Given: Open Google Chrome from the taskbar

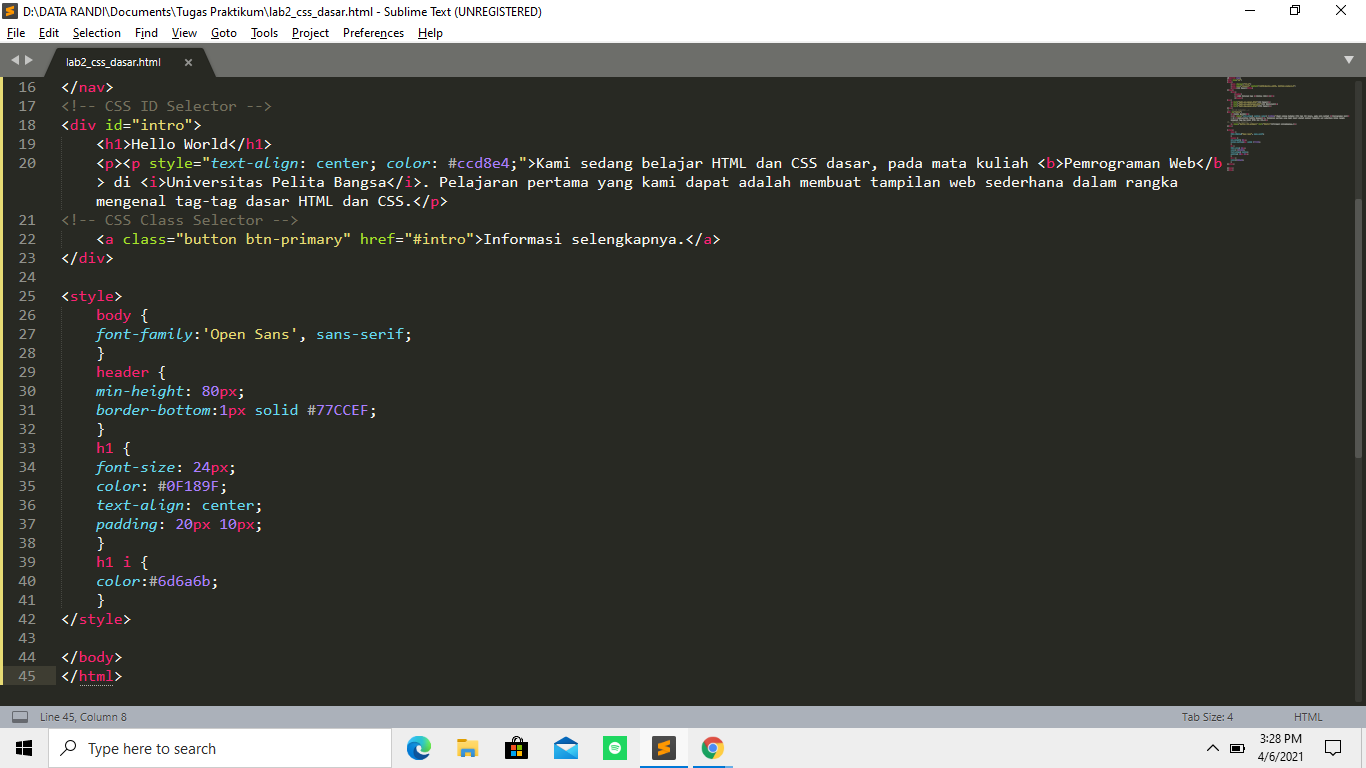Looking at the screenshot, I should [x=712, y=747].
